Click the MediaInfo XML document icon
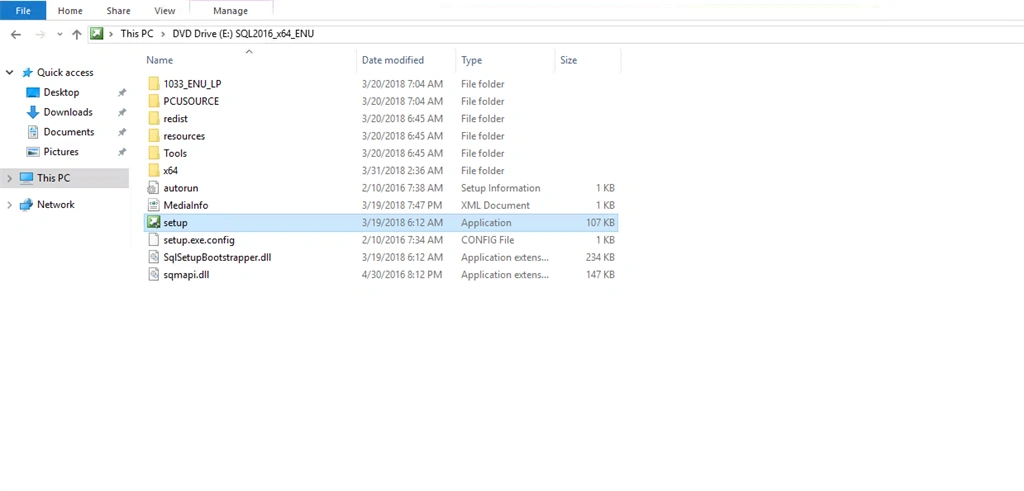The image size is (1024, 491). pyautogui.click(x=153, y=205)
